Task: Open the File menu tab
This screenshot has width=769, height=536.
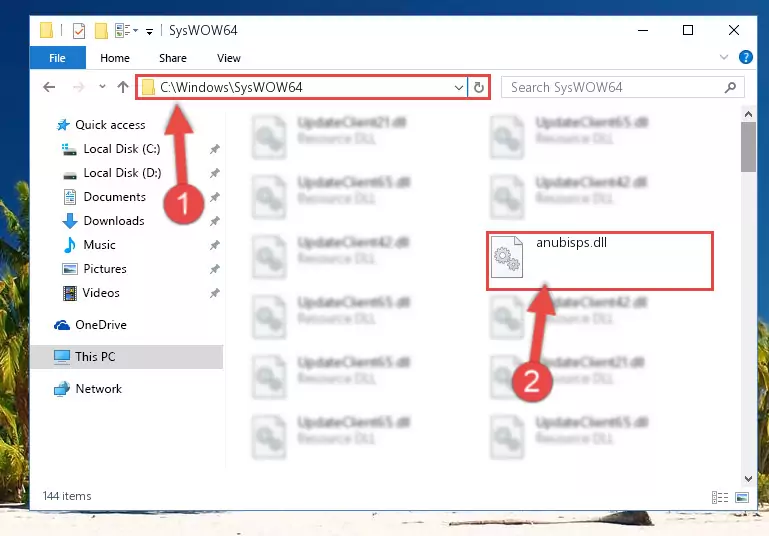Action: pos(57,58)
